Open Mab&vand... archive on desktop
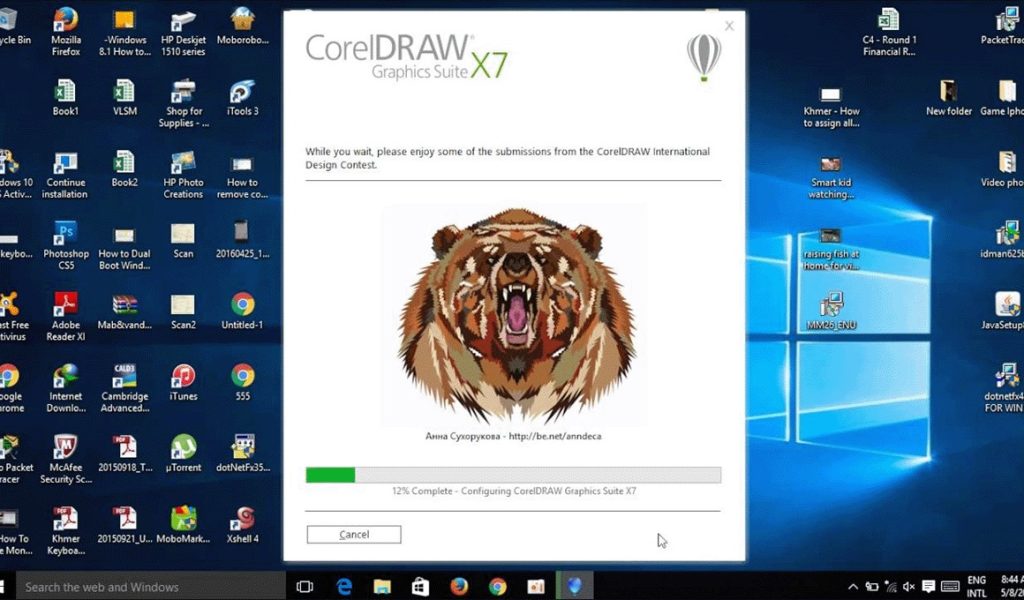Screen dimensions: 1024x600 (125, 312)
